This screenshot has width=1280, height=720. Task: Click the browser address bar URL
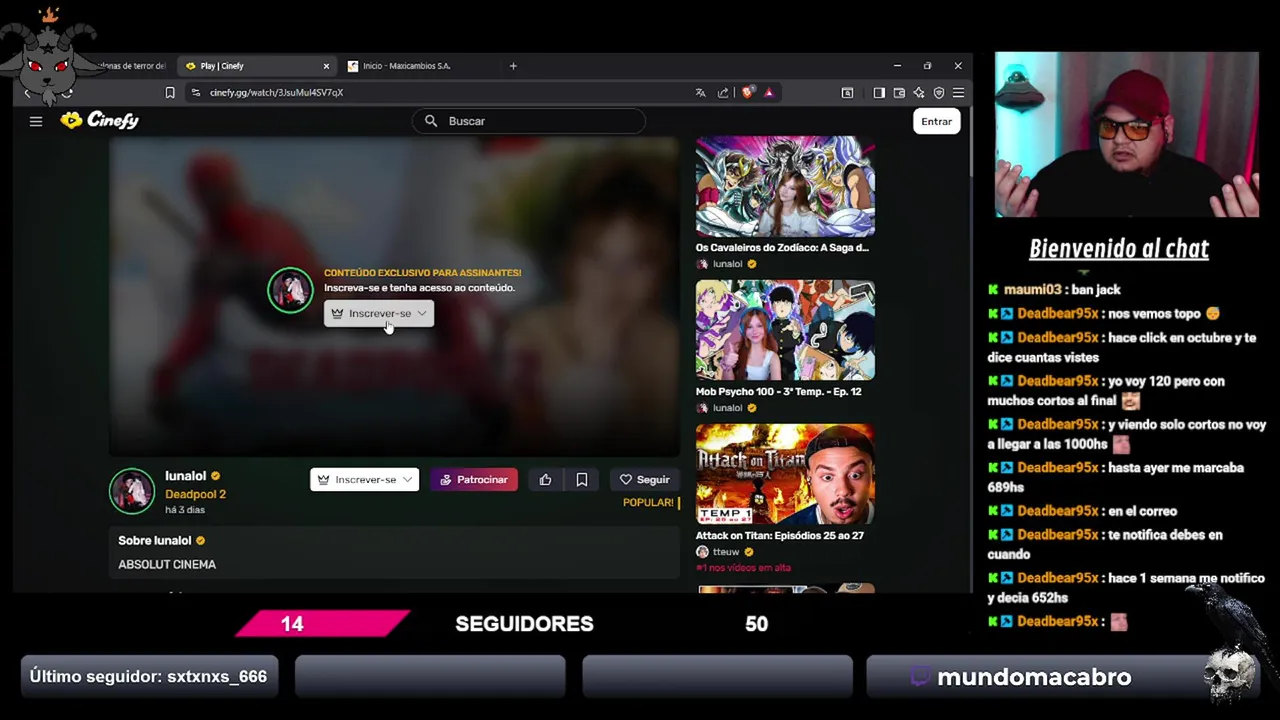(x=276, y=93)
